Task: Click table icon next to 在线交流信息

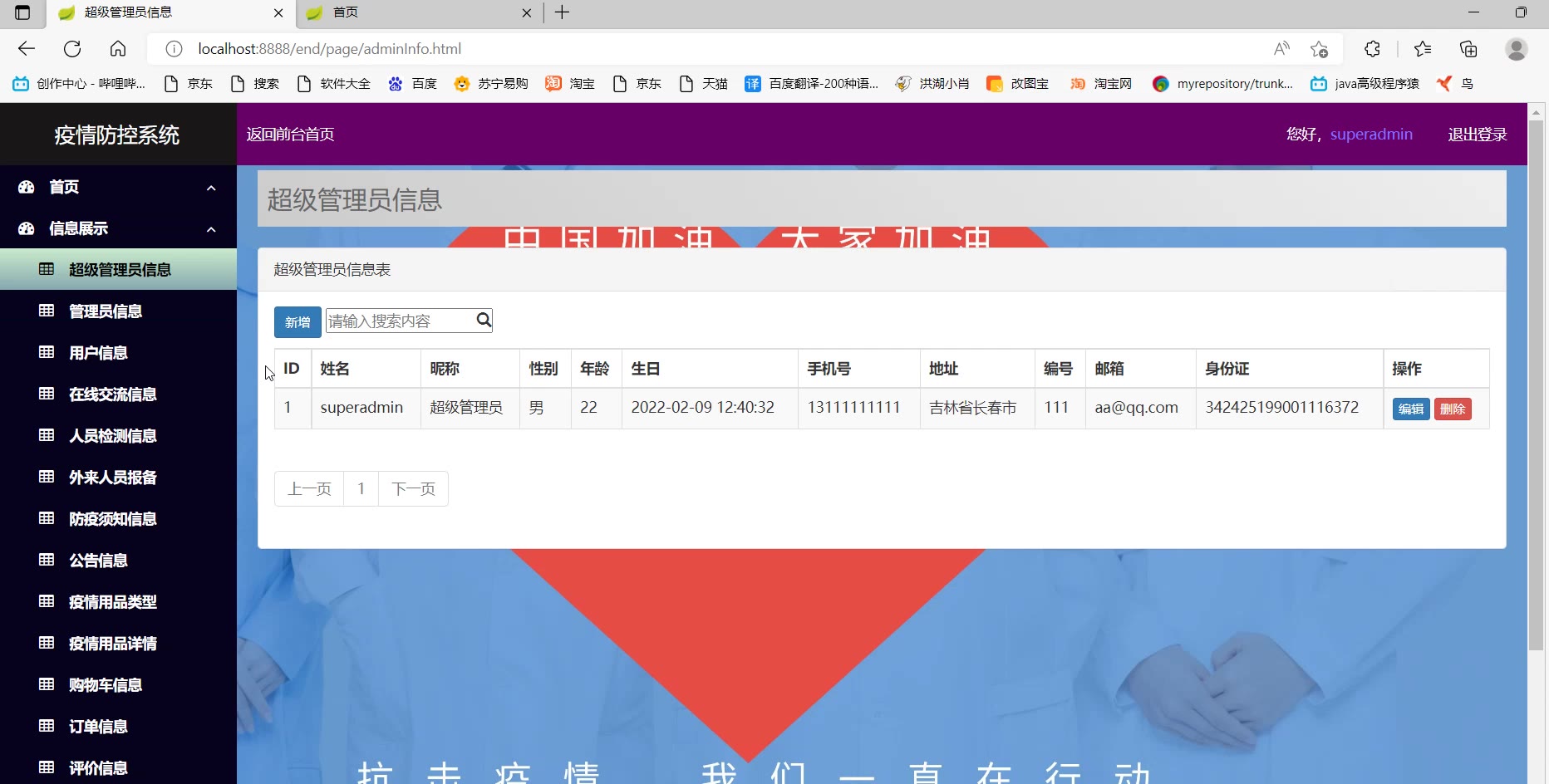Action: (47, 394)
